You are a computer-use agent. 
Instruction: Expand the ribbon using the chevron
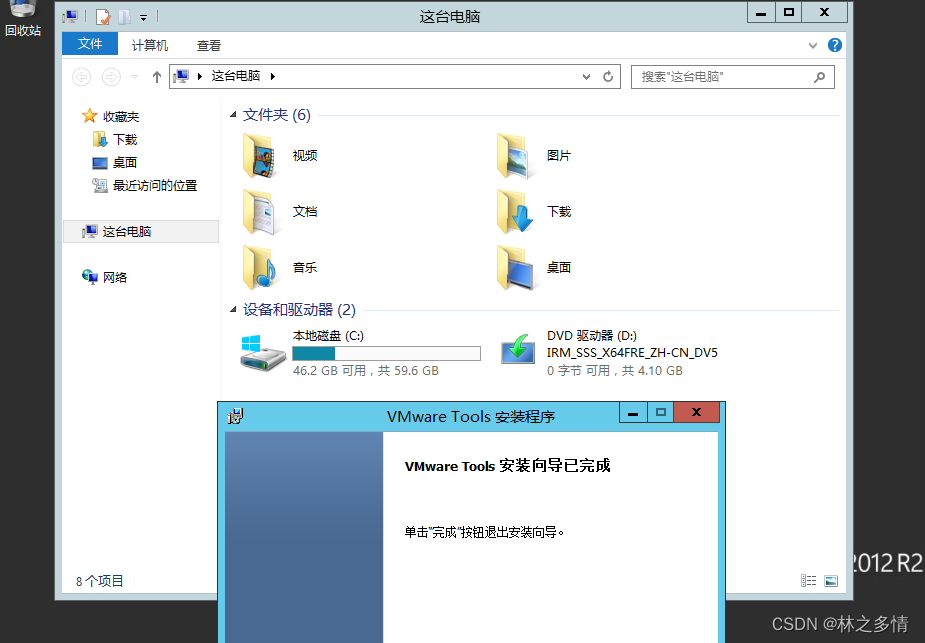(x=813, y=45)
